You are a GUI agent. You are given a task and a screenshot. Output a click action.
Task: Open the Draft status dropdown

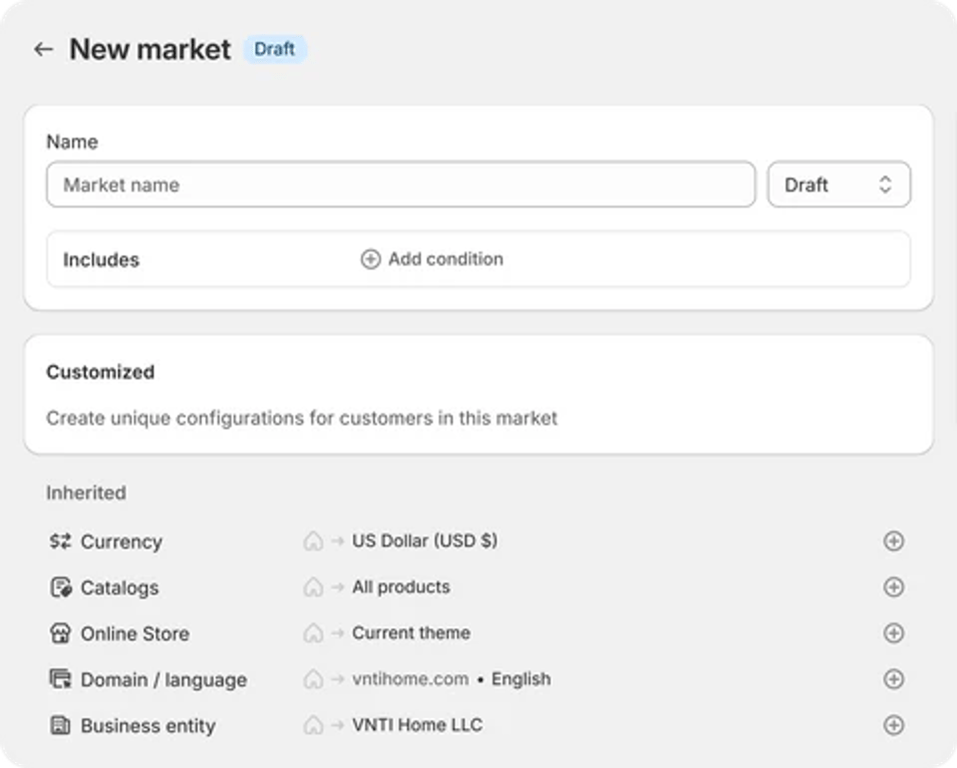click(838, 185)
